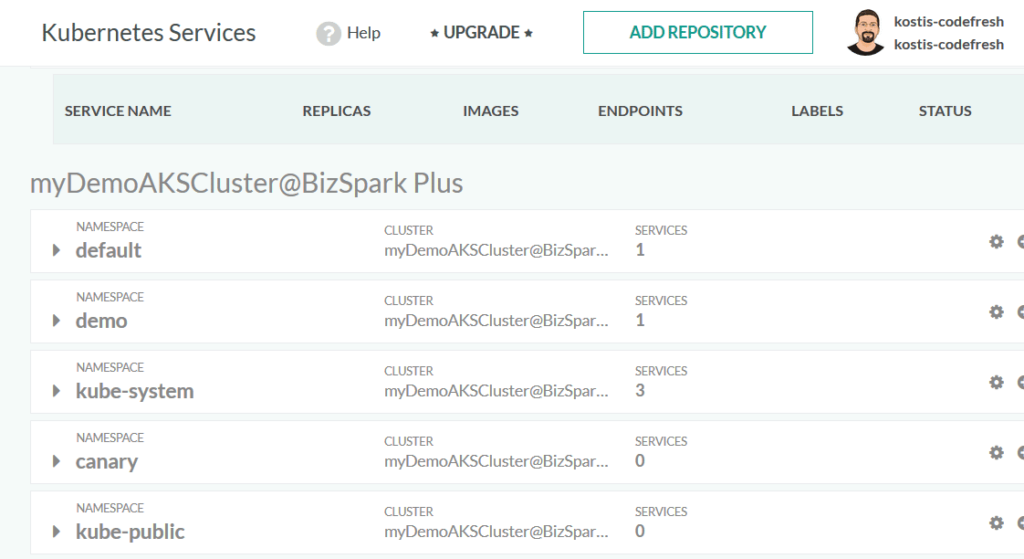Image resolution: width=1024 pixels, height=559 pixels.
Task: Click the kostis-codefresh account name
Action: point(948,22)
